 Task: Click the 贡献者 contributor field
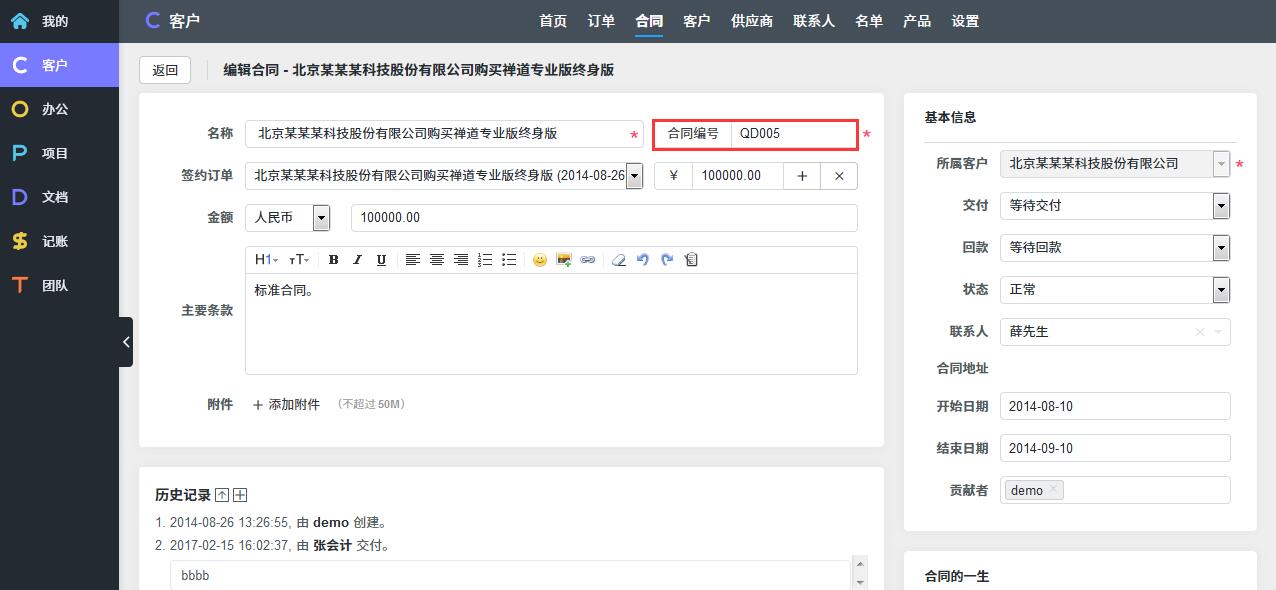pos(1115,490)
